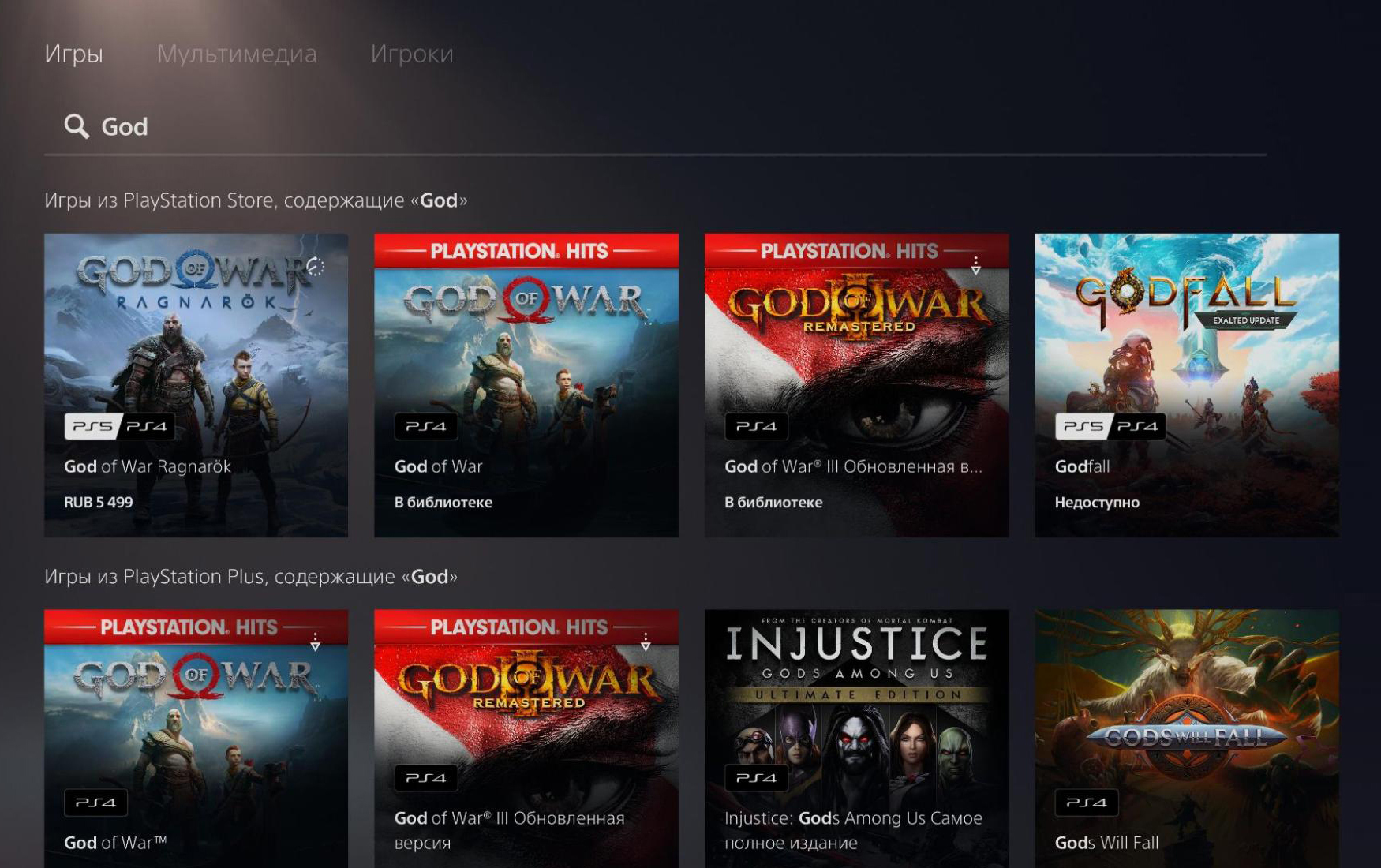Select the Игроки tab
Image resolution: width=1381 pixels, height=868 pixels.
point(412,54)
